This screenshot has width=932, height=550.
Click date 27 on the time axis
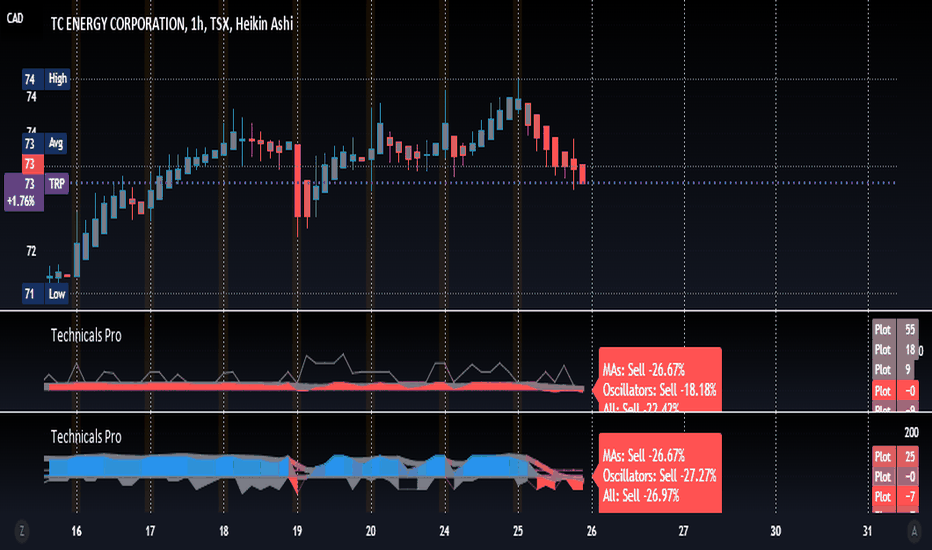[x=684, y=531]
